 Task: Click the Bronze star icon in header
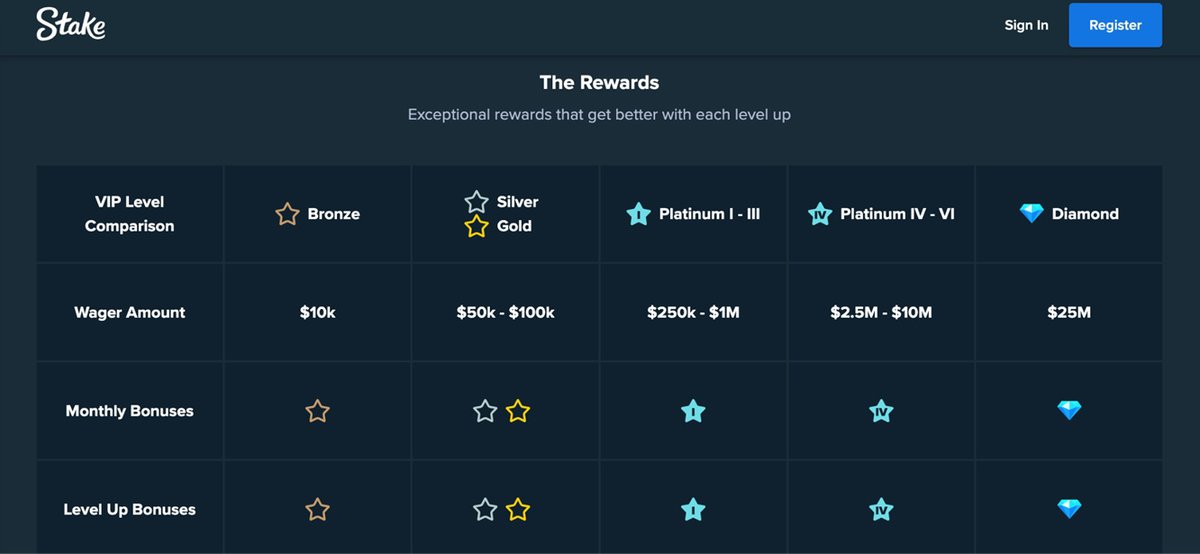click(x=287, y=214)
